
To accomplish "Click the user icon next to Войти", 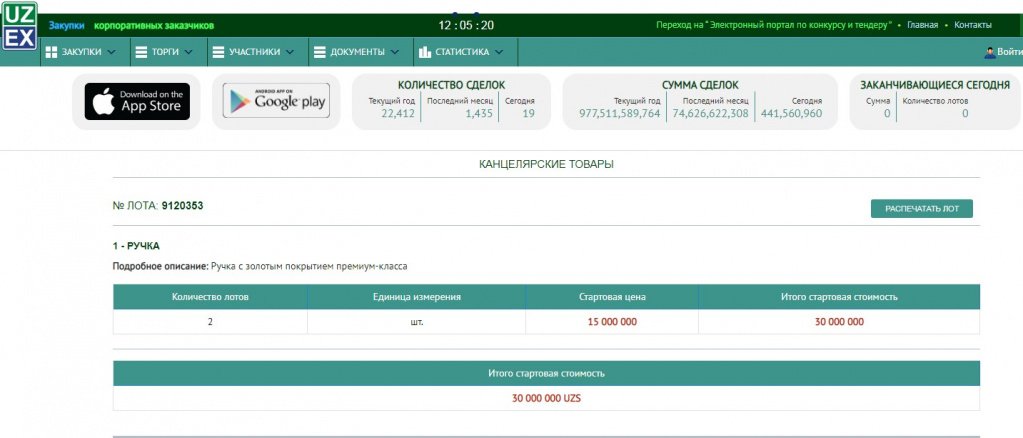I will pyautogui.click(x=989, y=52).
